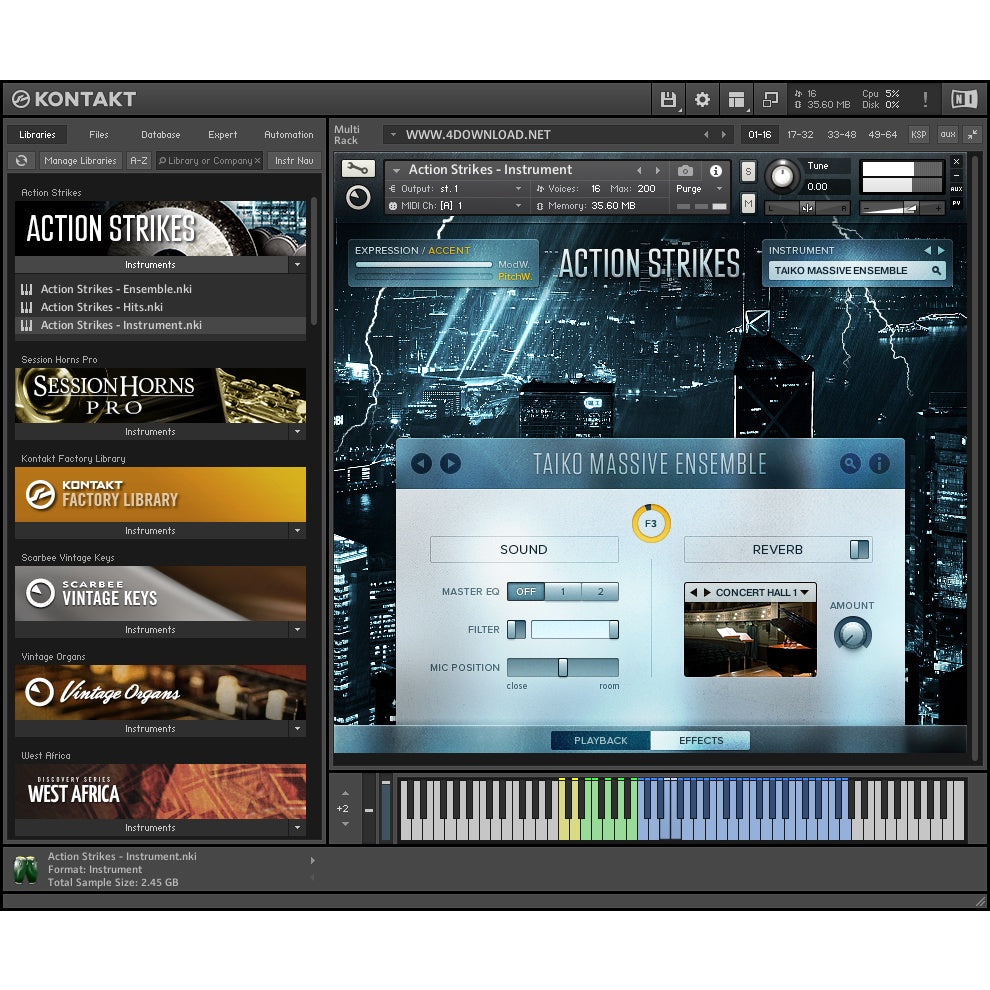The height and width of the screenshot is (990, 990).
Task: Open instrument info with the (i) icon
Action: (x=718, y=170)
